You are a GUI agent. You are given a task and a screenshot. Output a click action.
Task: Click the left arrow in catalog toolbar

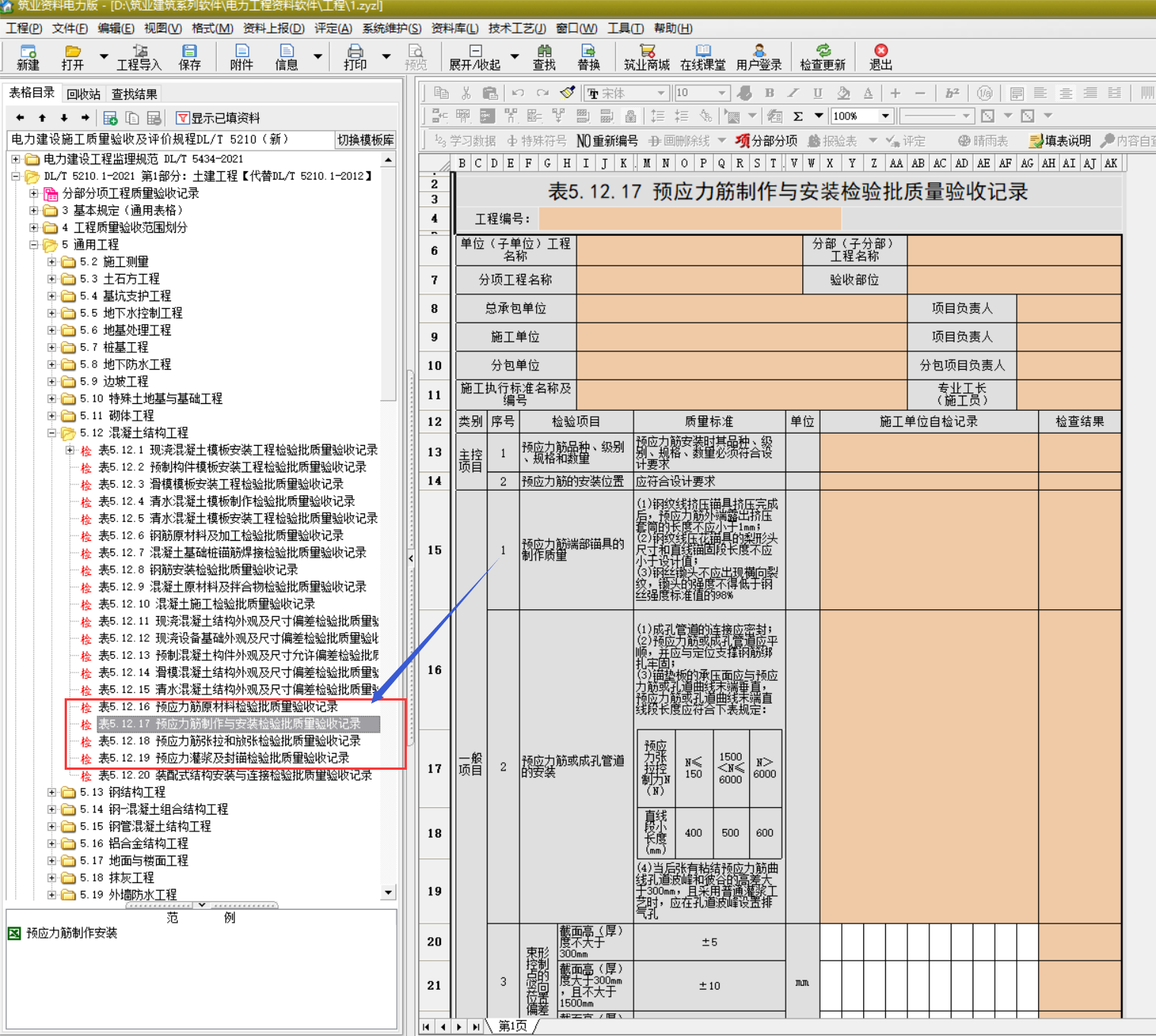pyautogui.click(x=20, y=118)
